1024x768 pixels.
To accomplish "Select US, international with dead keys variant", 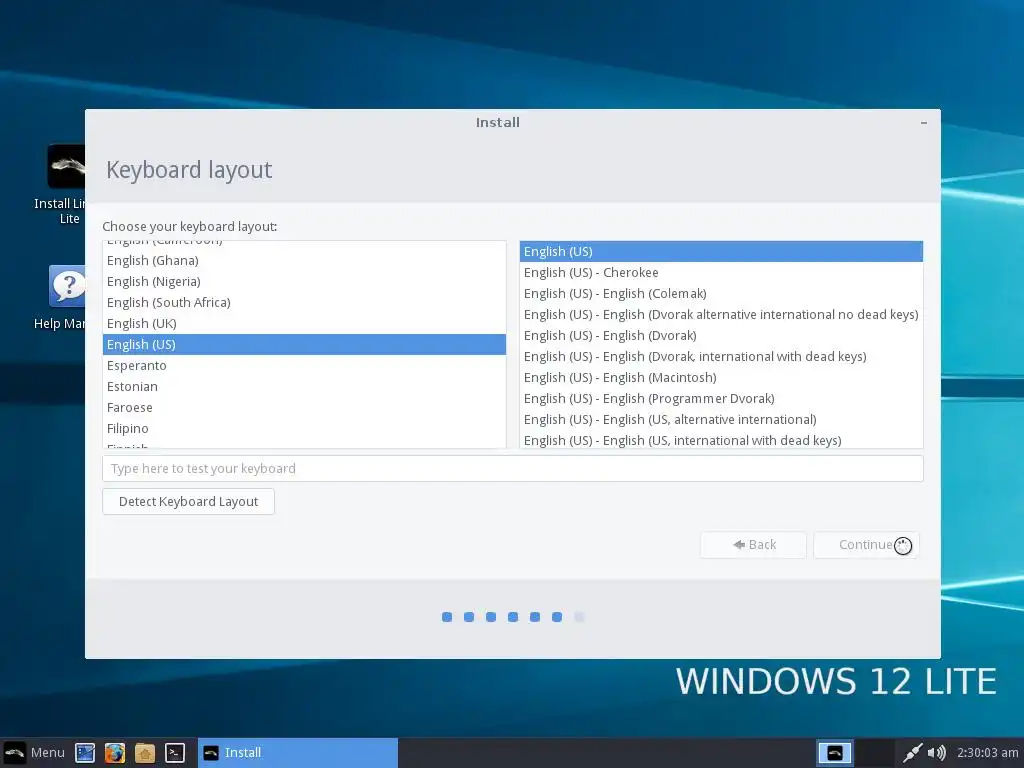I will point(721,440).
